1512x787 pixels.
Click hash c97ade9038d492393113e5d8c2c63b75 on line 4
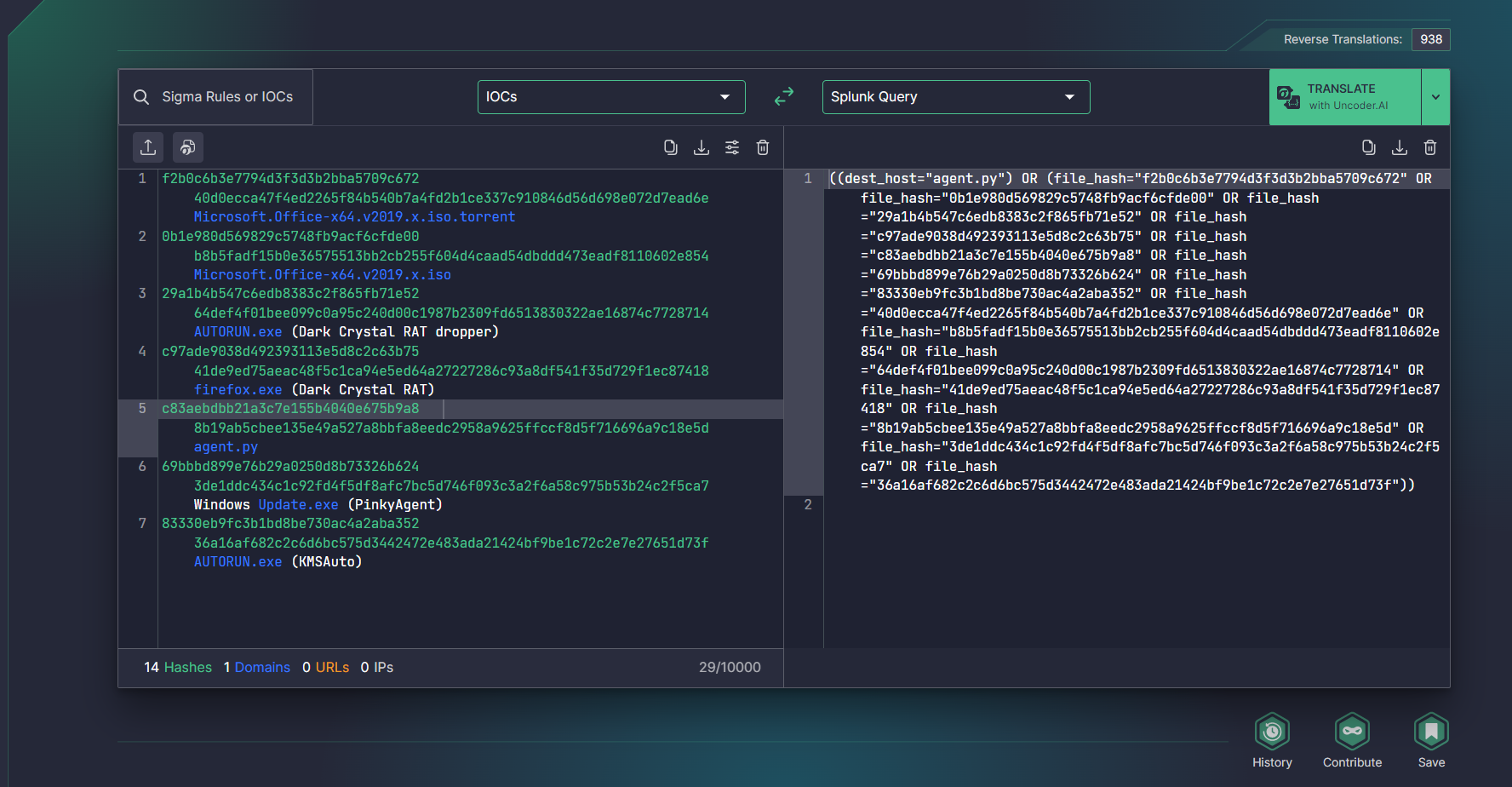[290, 352]
